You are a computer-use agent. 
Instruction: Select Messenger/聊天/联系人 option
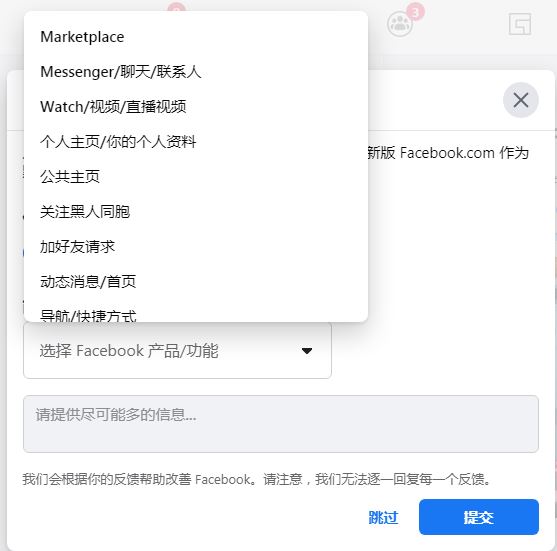(x=196, y=72)
